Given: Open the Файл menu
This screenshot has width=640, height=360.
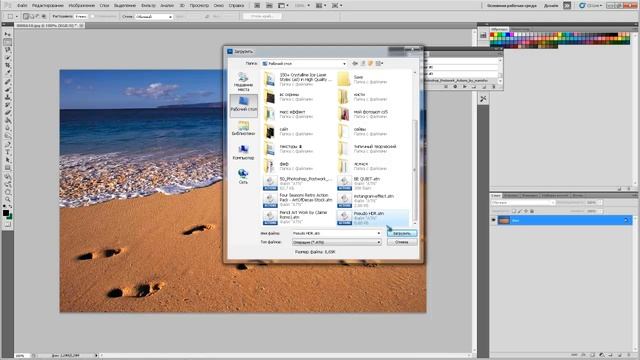Looking at the screenshot, I should click(x=22, y=6).
